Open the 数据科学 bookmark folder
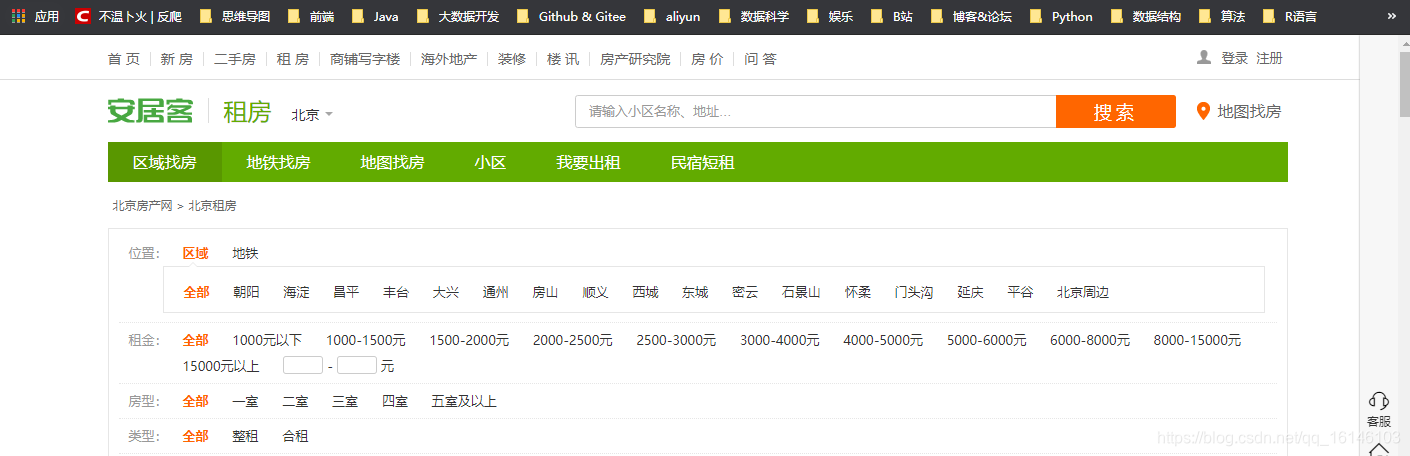Image resolution: width=1410 pixels, height=456 pixels. click(753, 17)
